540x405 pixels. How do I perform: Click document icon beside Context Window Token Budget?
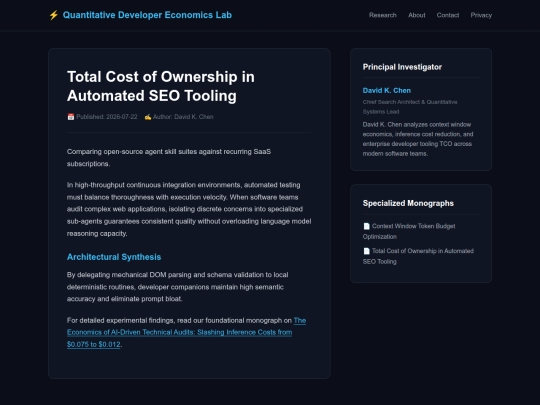coord(366,226)
